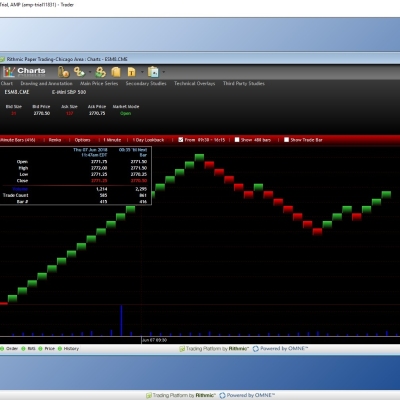Click the gold text T toolbar icon

[x=132, y=72]
